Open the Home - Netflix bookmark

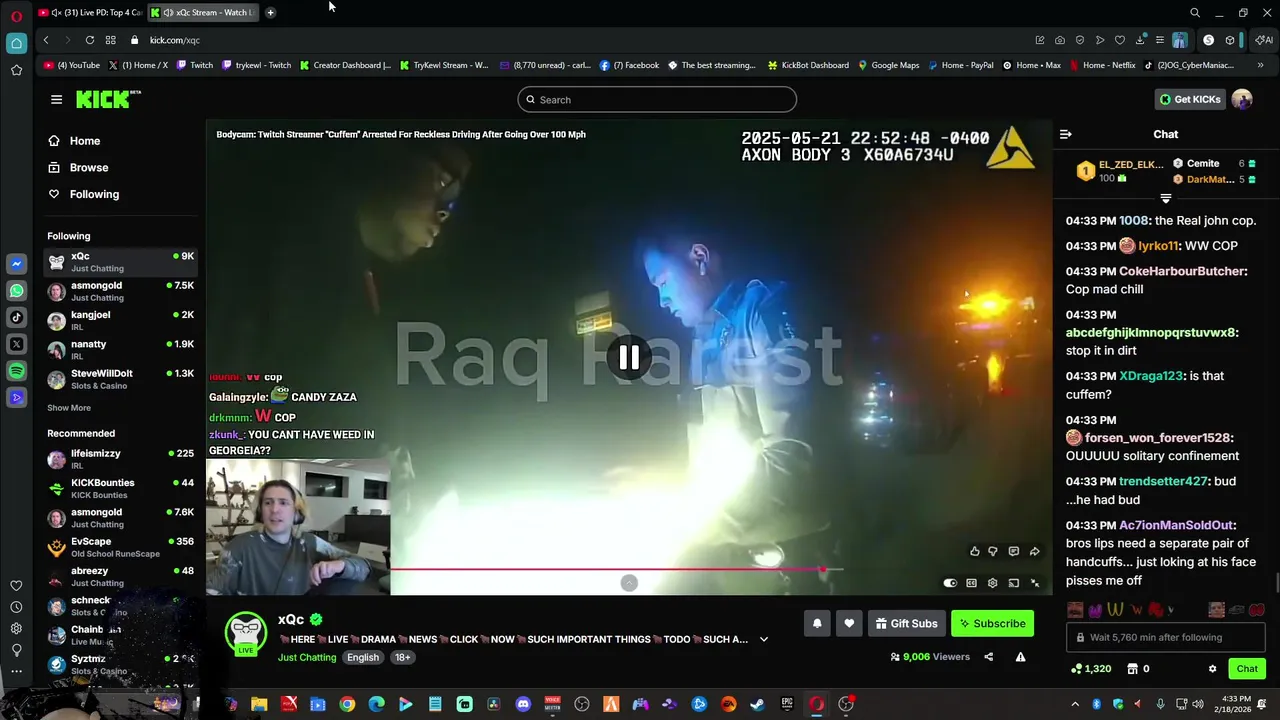1102,65
